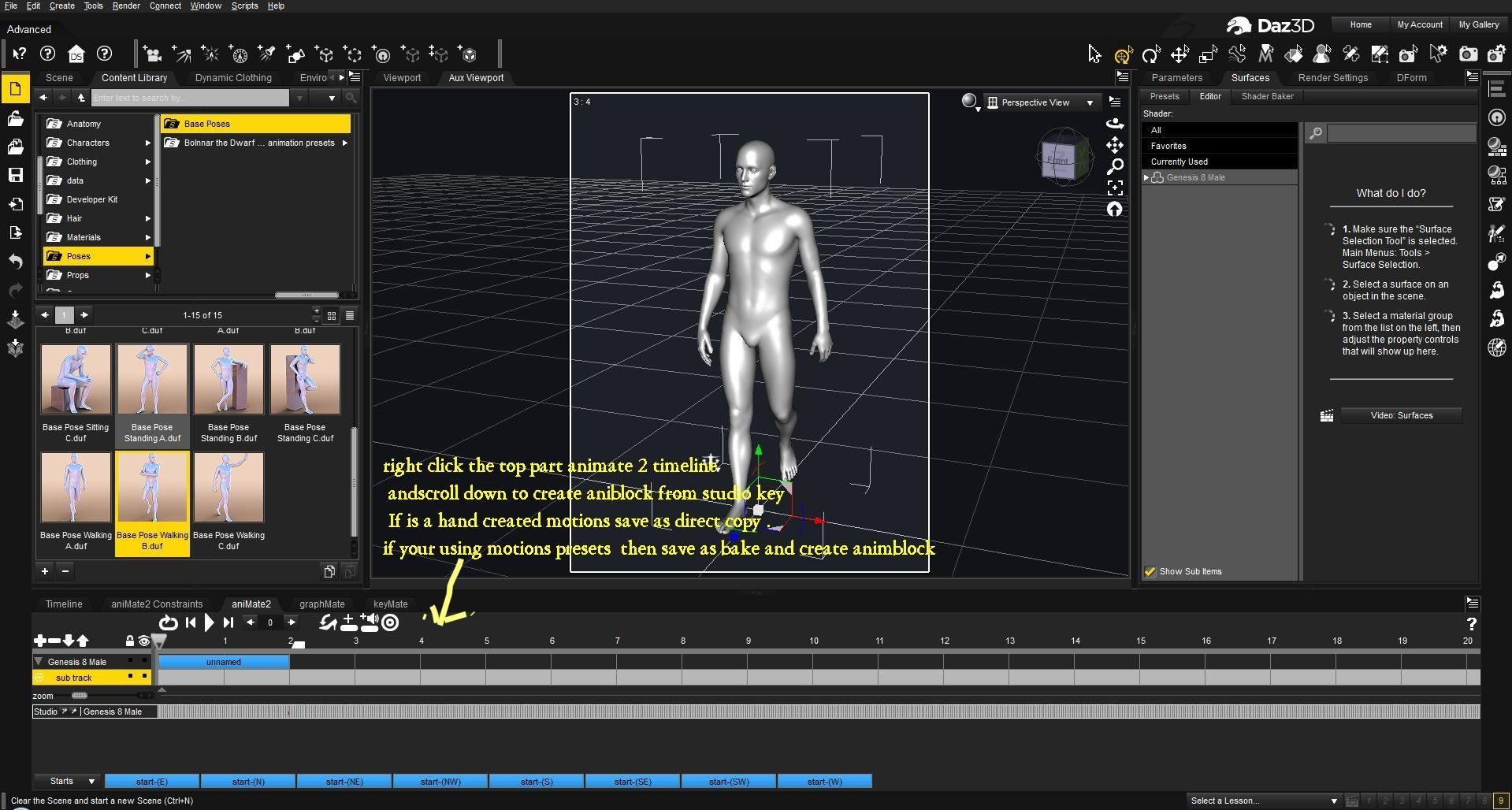The image size is (1512, 810).
Task: Toggle loop playback in aniMate2
Action: coord(168,622)
